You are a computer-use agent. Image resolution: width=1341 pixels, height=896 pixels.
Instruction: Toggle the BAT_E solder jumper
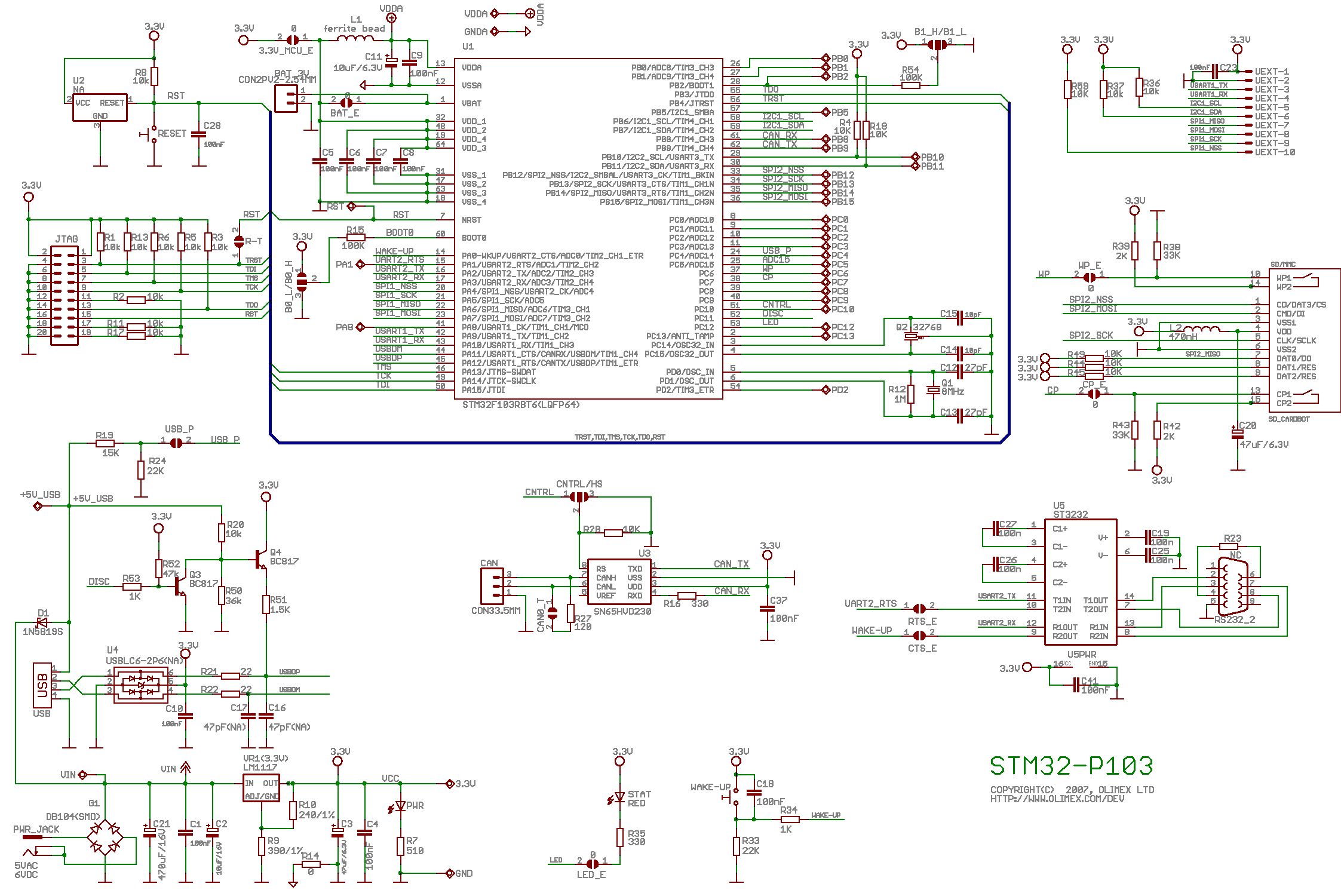tap(346, 102)
